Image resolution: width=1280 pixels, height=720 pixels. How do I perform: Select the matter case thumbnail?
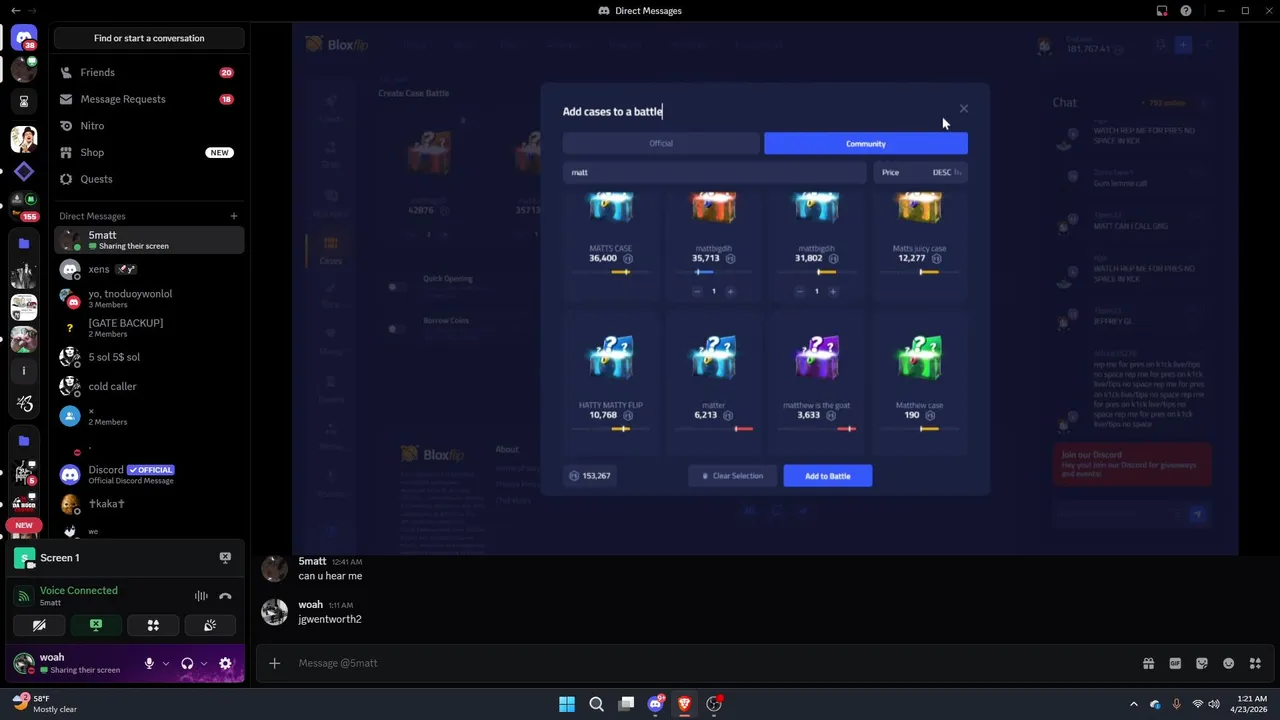[x=714, y=356]
